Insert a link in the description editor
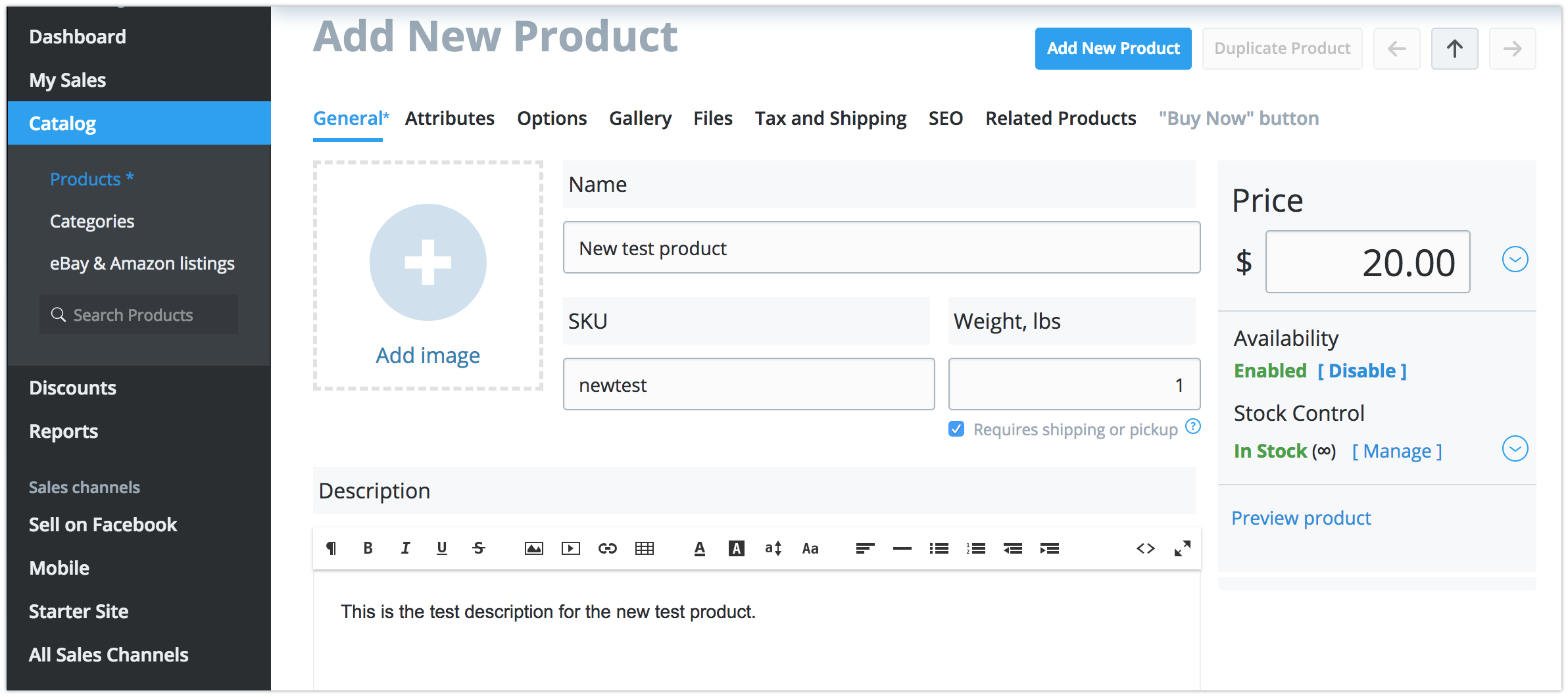Screen dimensions: 1568x697 click(607, 548)
